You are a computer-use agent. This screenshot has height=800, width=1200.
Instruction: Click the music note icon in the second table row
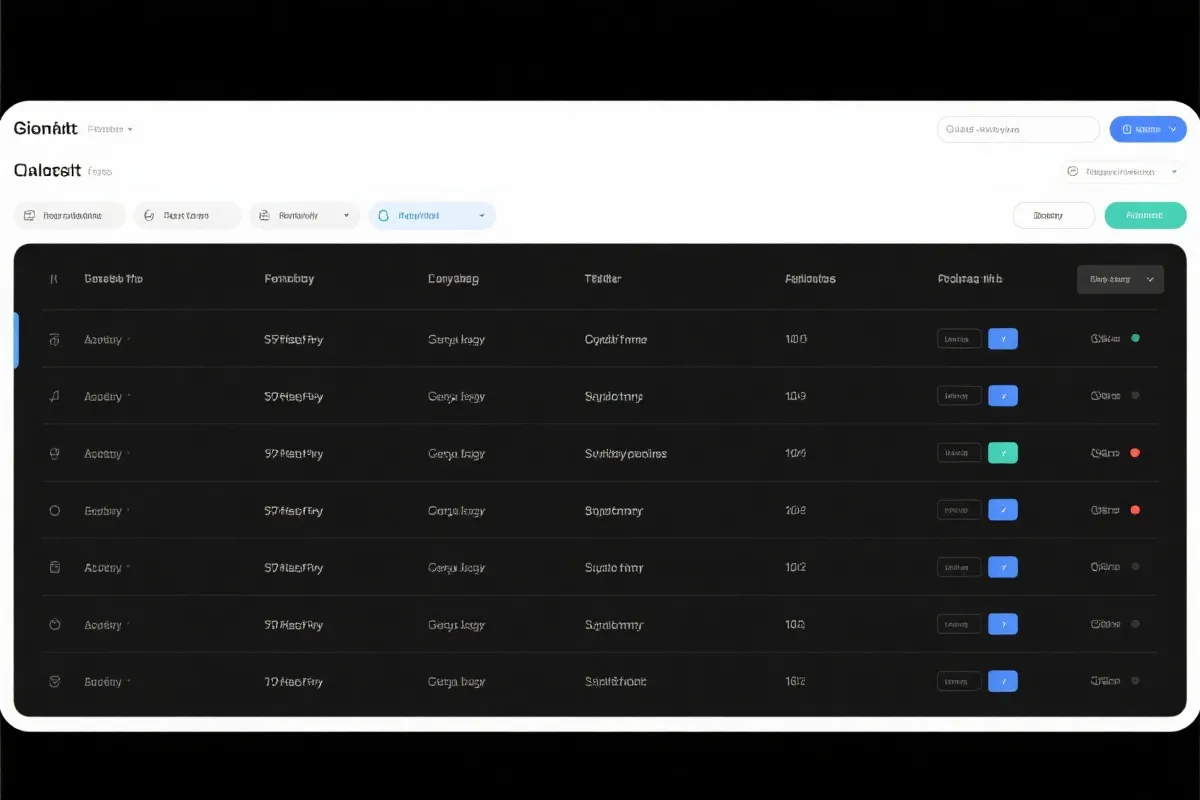click(55, 396)
